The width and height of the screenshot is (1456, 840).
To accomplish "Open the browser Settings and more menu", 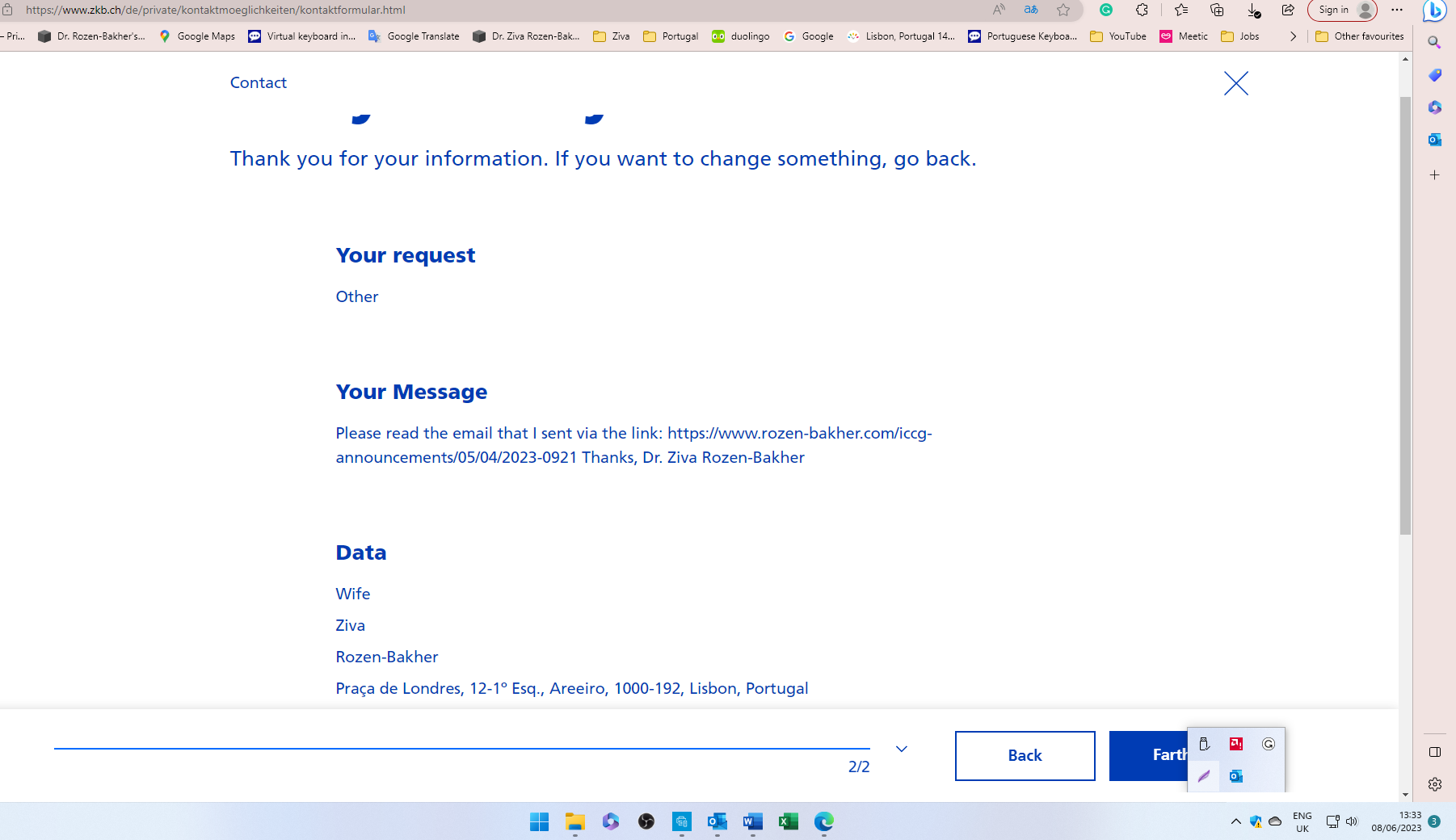I will click(x=1397, y=10).
